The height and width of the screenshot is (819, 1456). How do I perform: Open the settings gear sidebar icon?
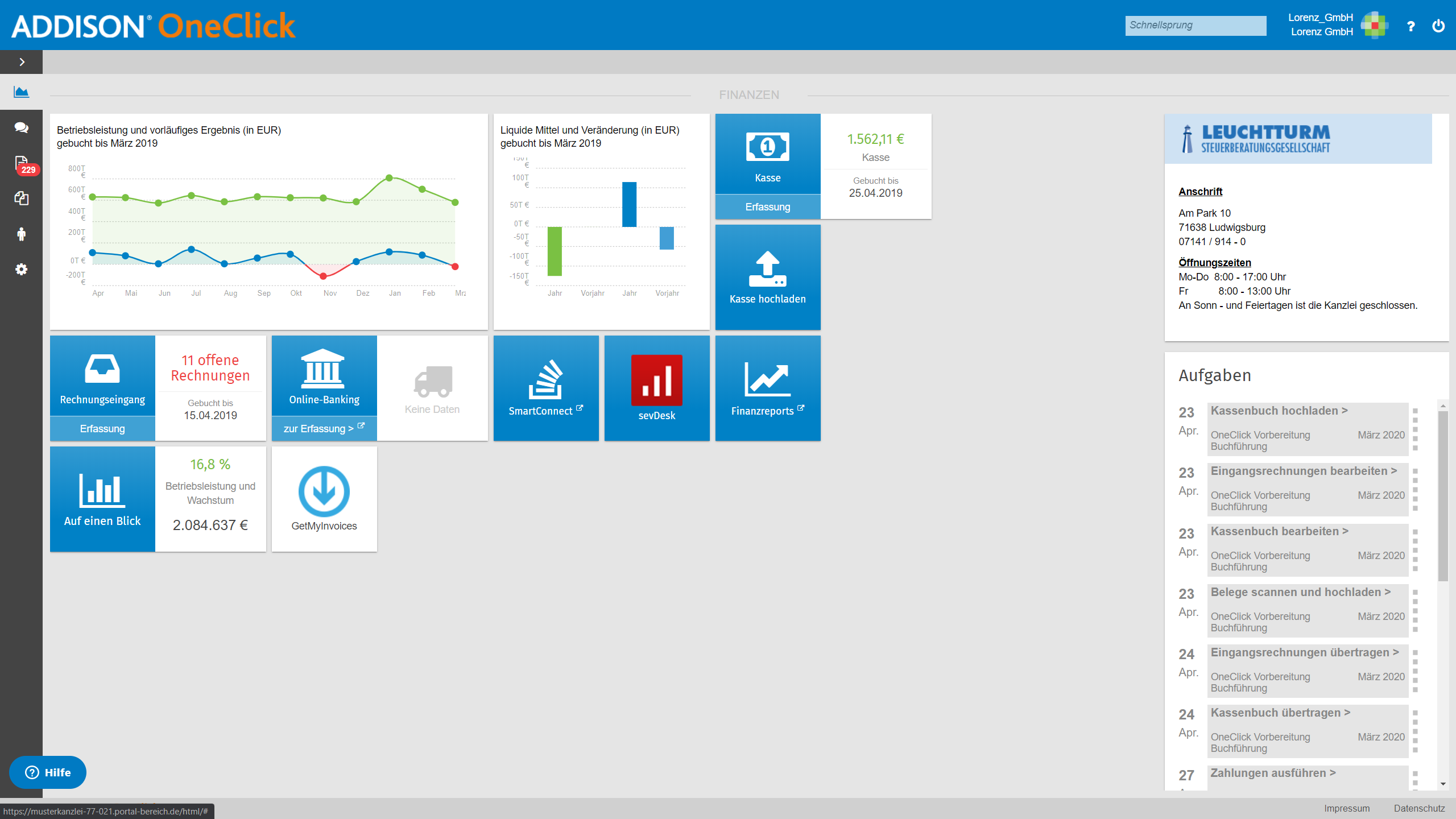point(22,269)
